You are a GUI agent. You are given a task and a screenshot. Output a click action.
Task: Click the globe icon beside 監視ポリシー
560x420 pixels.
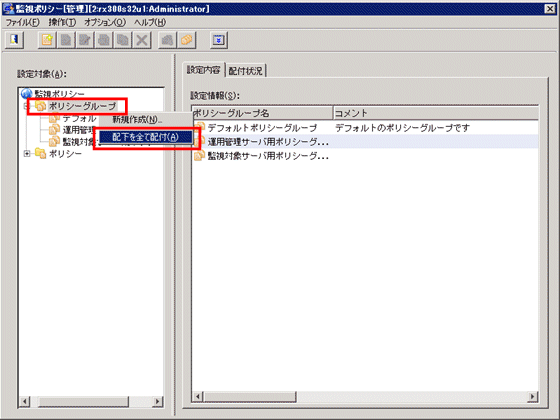(27, 94)
